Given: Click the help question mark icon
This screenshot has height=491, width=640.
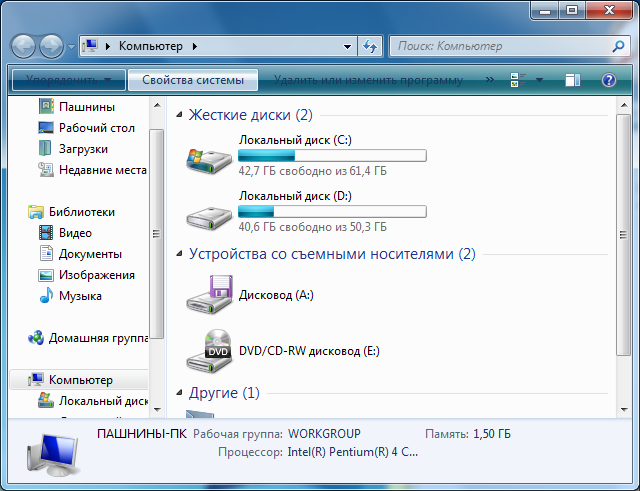Looking at the screenshot, I should click(608, 80).
